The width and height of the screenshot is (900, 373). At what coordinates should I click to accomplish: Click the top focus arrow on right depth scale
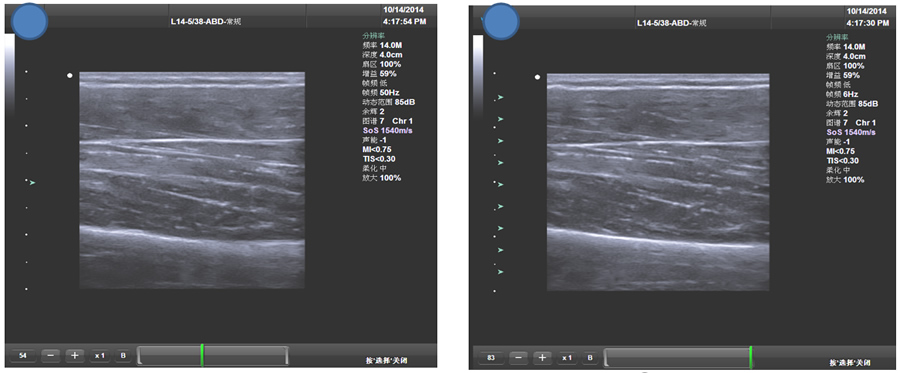click(x=500, y=97)
